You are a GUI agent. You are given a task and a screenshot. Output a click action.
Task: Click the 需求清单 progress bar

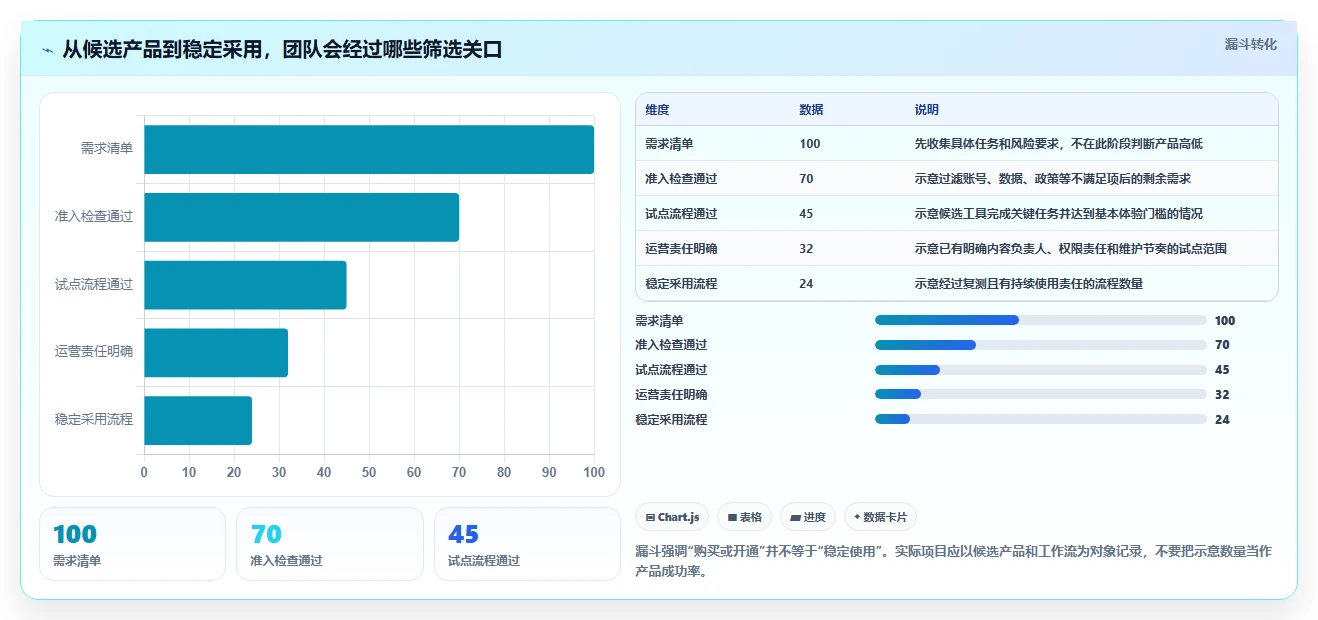tap(1041, 320)
